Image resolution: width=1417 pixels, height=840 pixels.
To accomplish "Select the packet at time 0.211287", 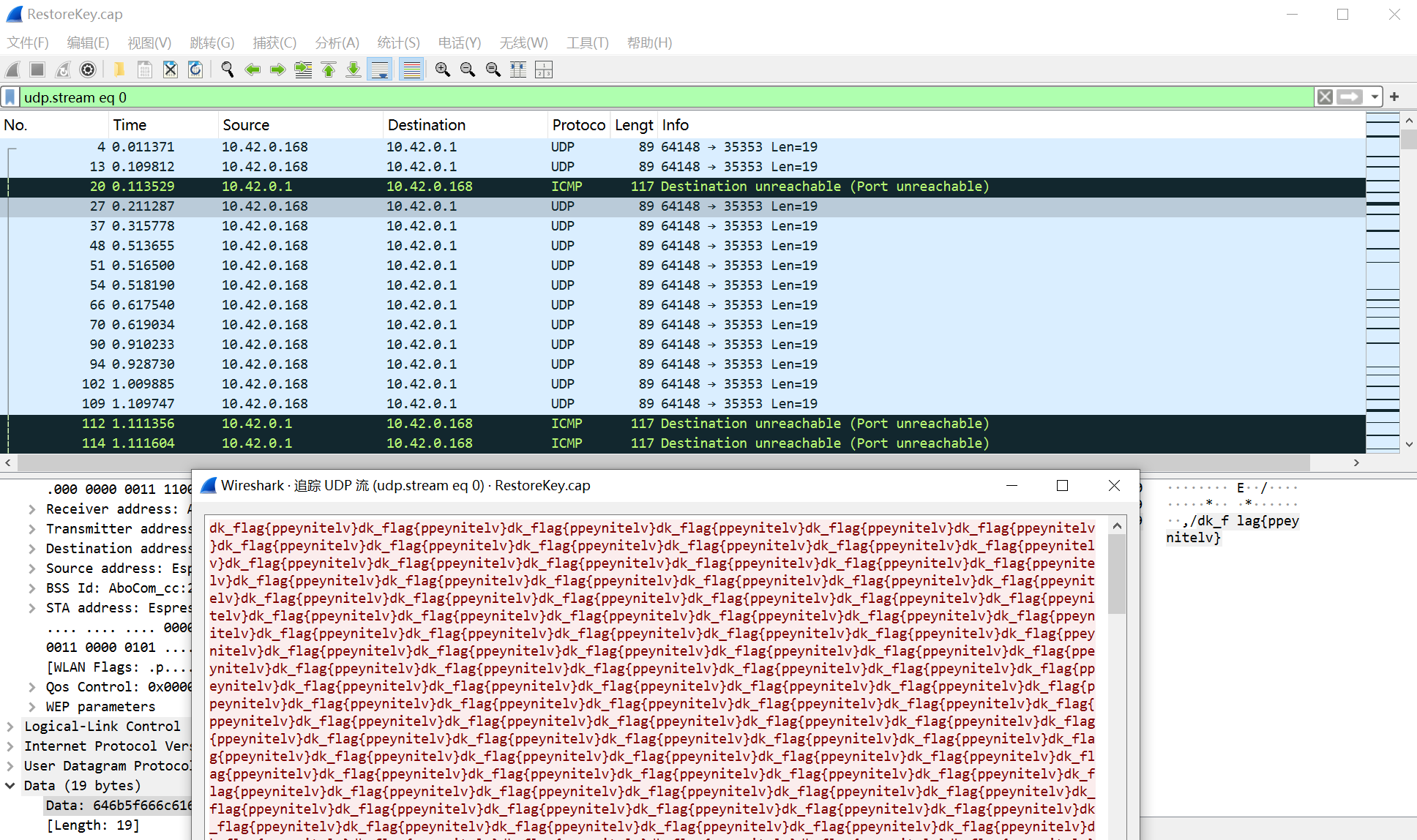I will (x=683, y=206).
